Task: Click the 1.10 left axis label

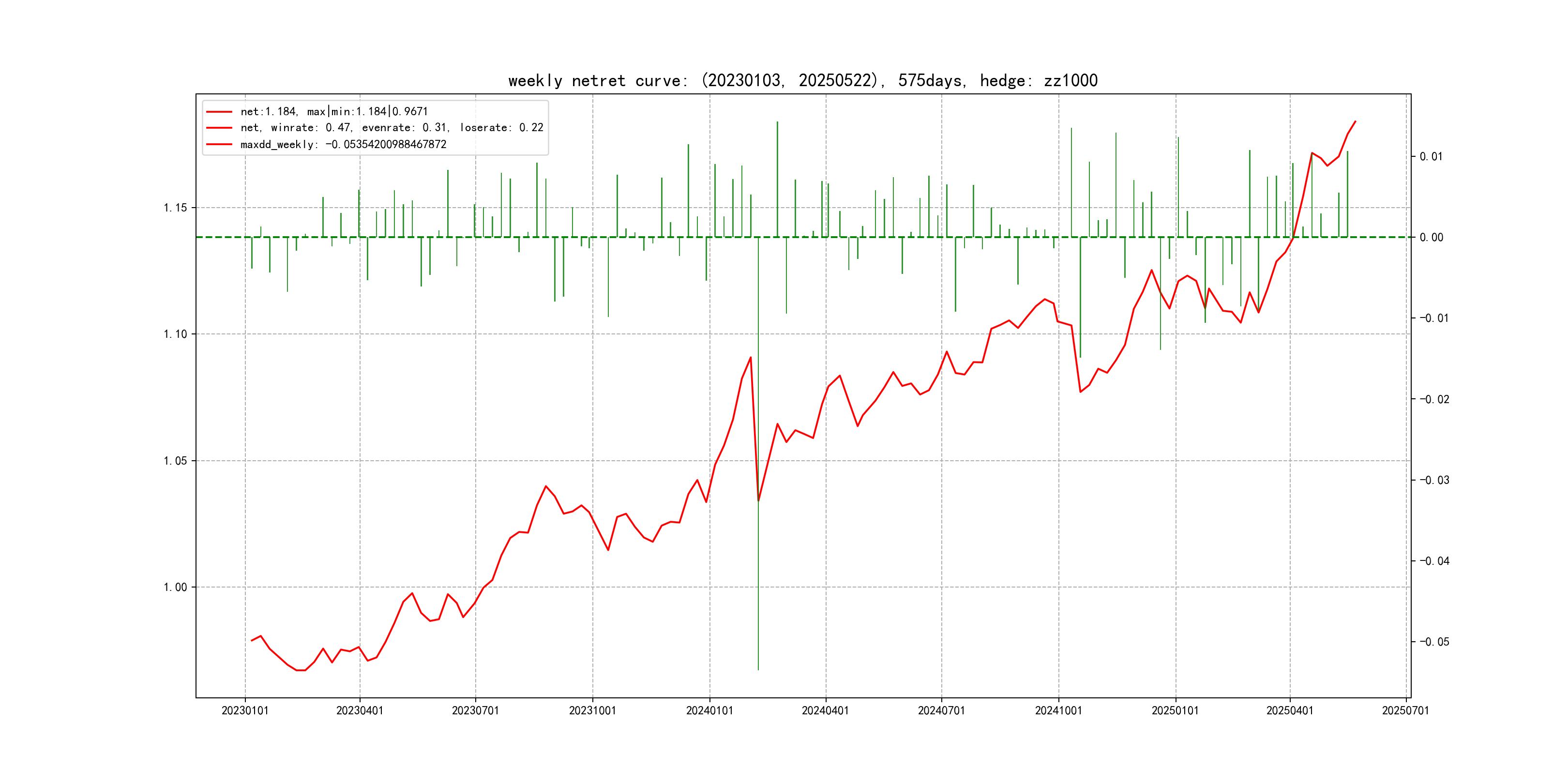Action: click(175, 334)
